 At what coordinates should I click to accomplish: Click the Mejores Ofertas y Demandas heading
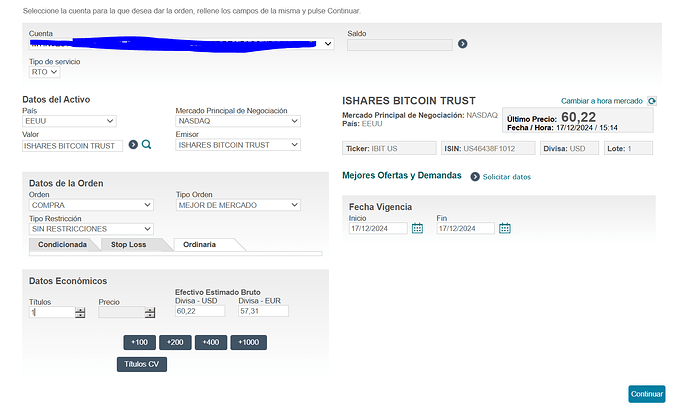point(402,175)
